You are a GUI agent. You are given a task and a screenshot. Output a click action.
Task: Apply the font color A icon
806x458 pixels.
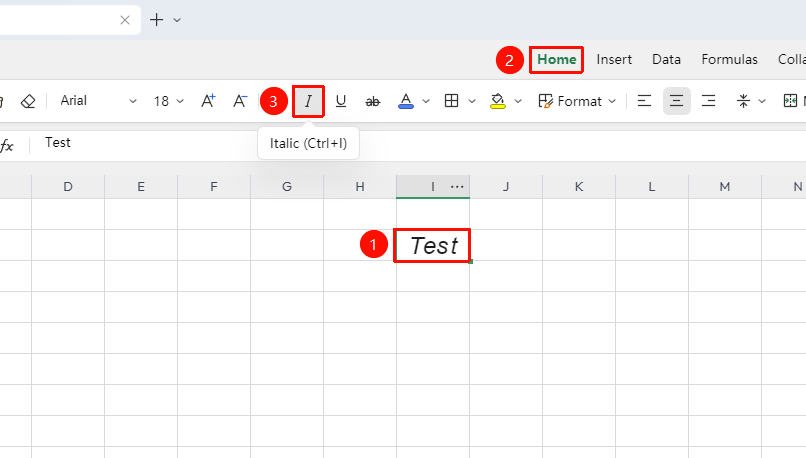406,101
